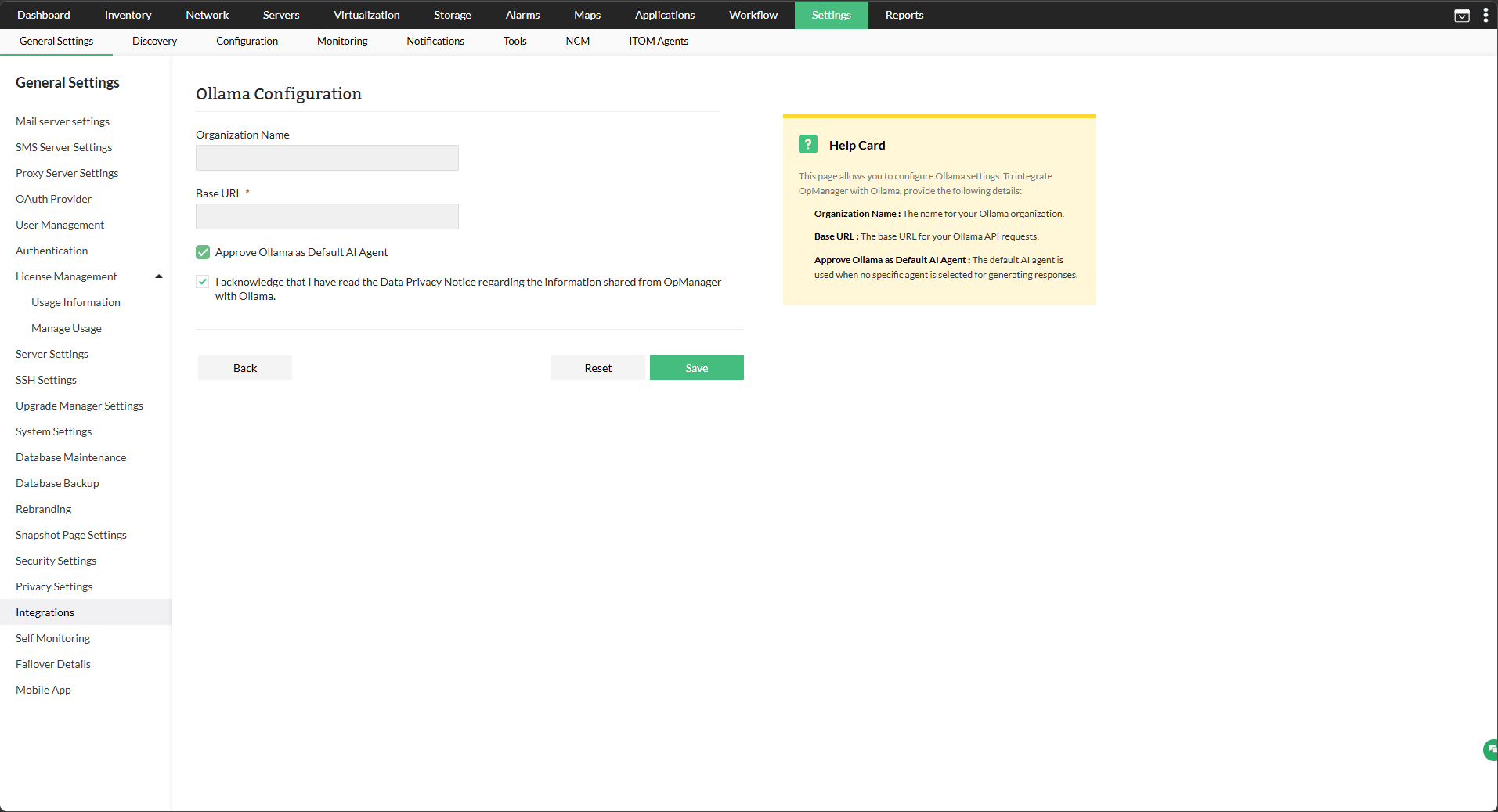Open User Management
The width and height of the screenshot is (1498, 812).
tap(60, 225)
